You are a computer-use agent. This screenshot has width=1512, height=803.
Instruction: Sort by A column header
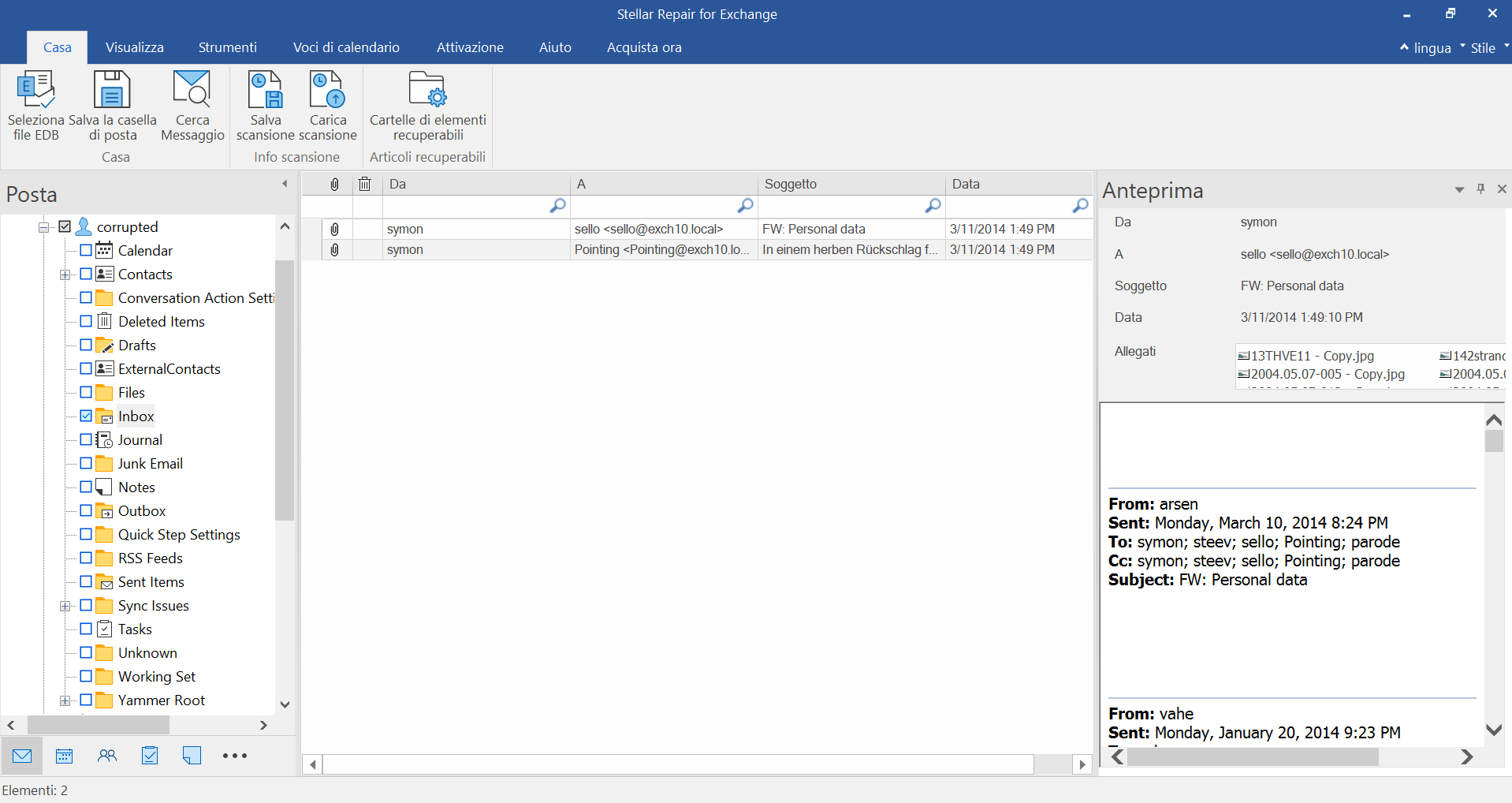click(x=664, y=184)
